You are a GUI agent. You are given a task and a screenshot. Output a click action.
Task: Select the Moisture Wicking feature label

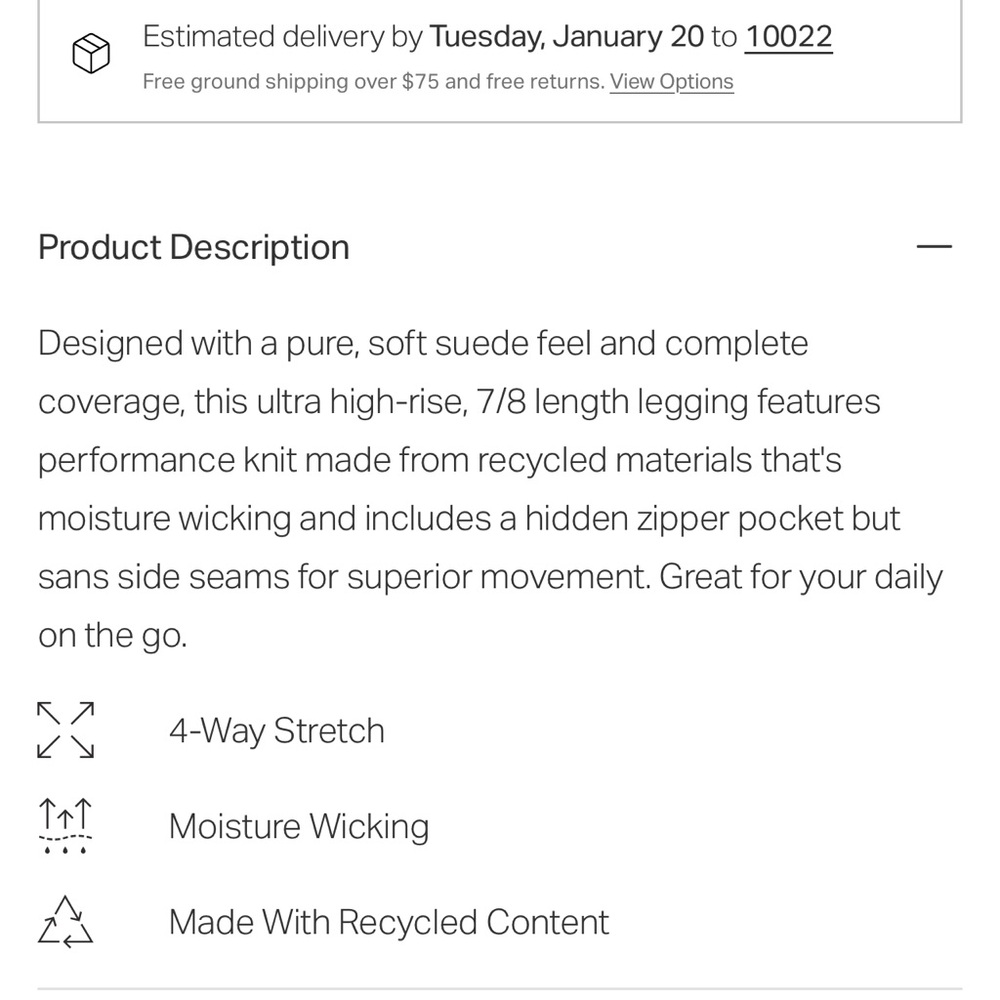[299, 827]
